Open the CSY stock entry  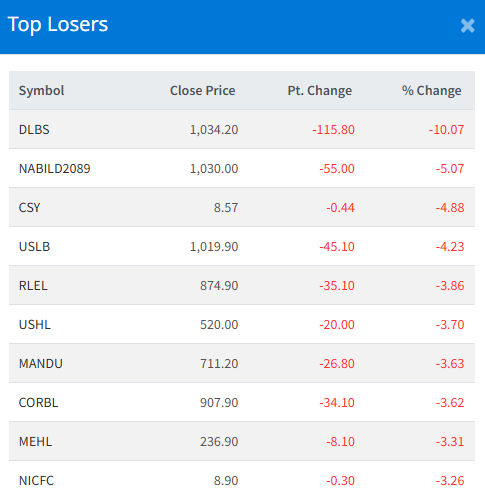tap(29, 208)
